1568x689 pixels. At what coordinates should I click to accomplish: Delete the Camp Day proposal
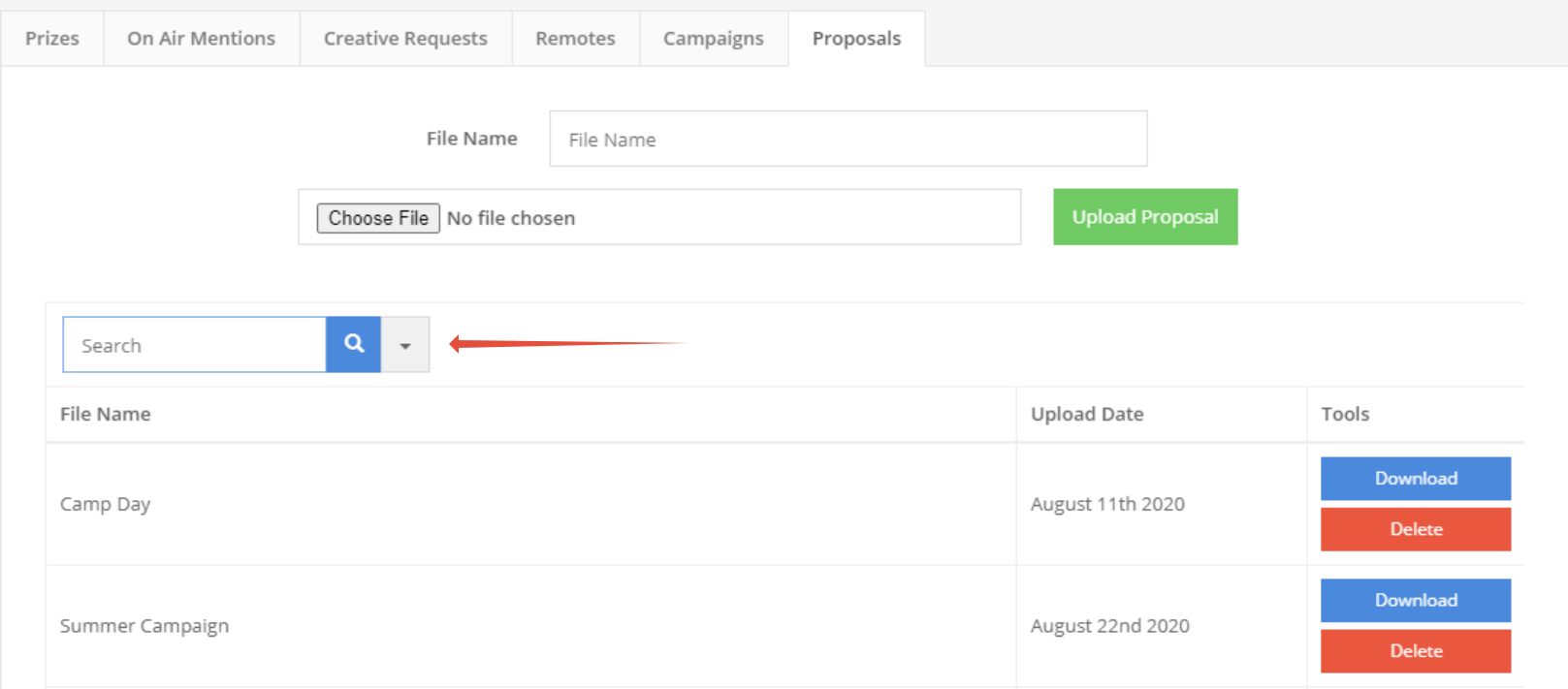1415,529
